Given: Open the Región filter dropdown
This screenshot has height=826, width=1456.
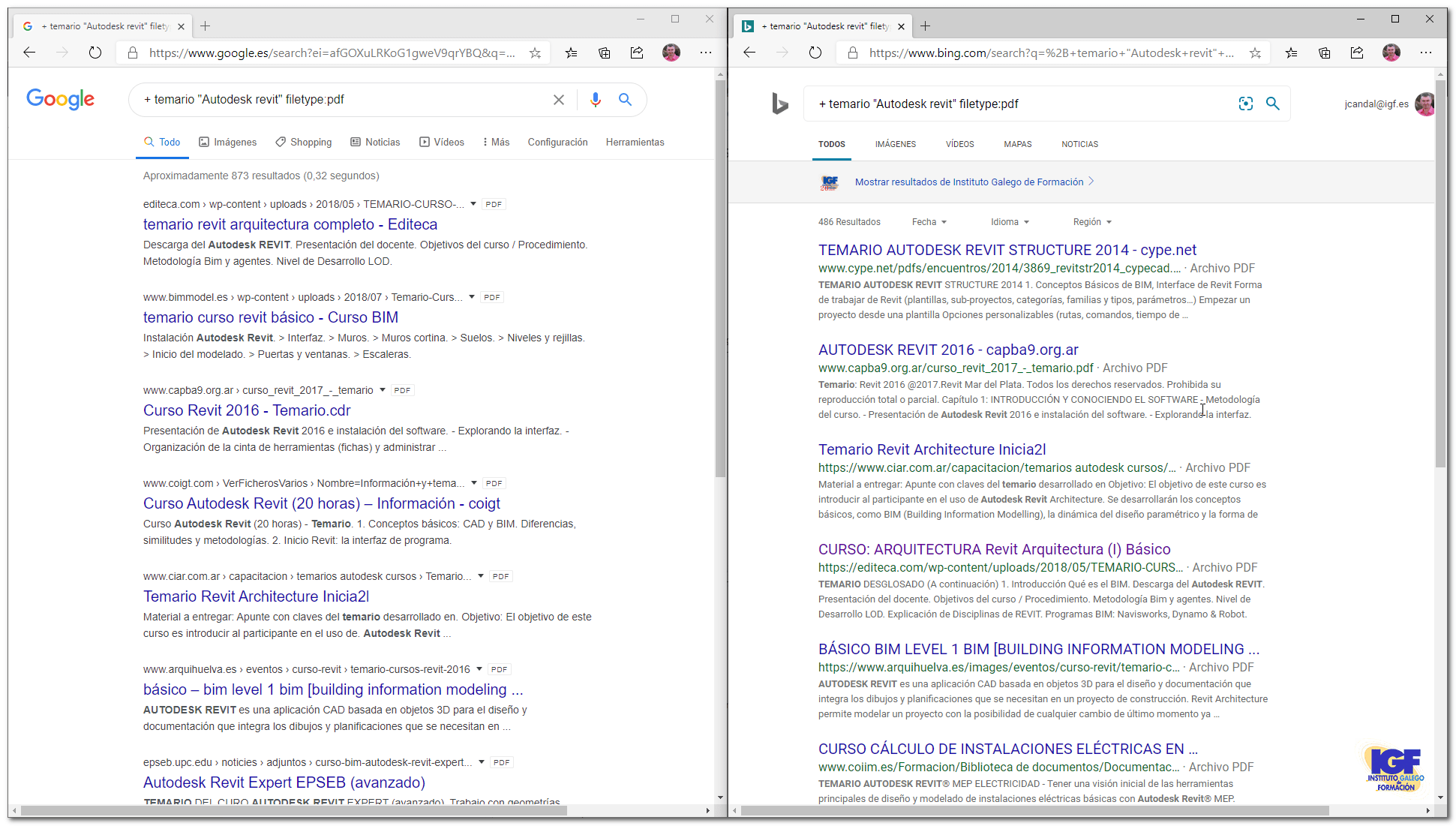Looking at the screenshot, I should (1092, 222).
